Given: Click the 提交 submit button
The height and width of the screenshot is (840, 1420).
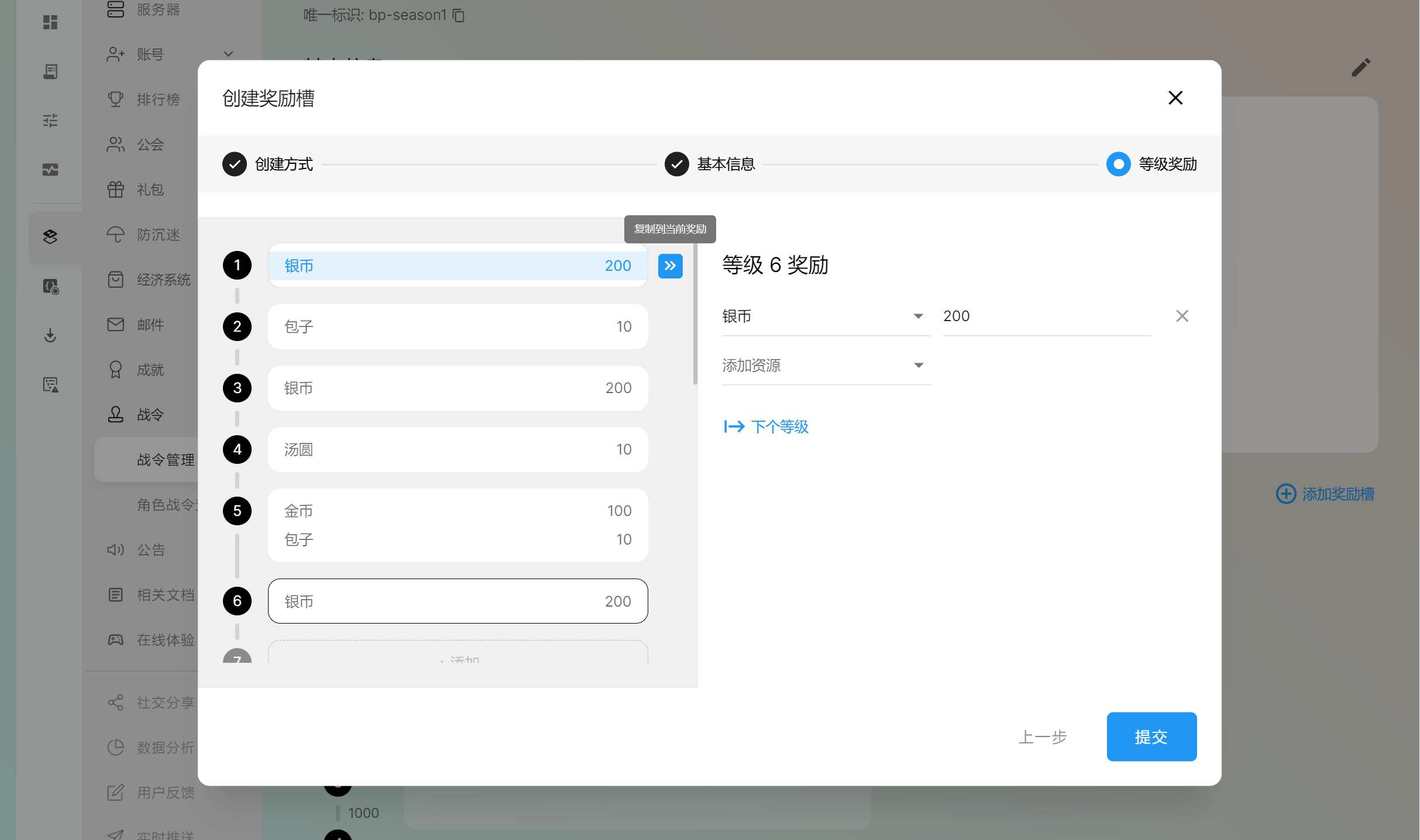Looking at the screenshot, I should point(1151,736).
